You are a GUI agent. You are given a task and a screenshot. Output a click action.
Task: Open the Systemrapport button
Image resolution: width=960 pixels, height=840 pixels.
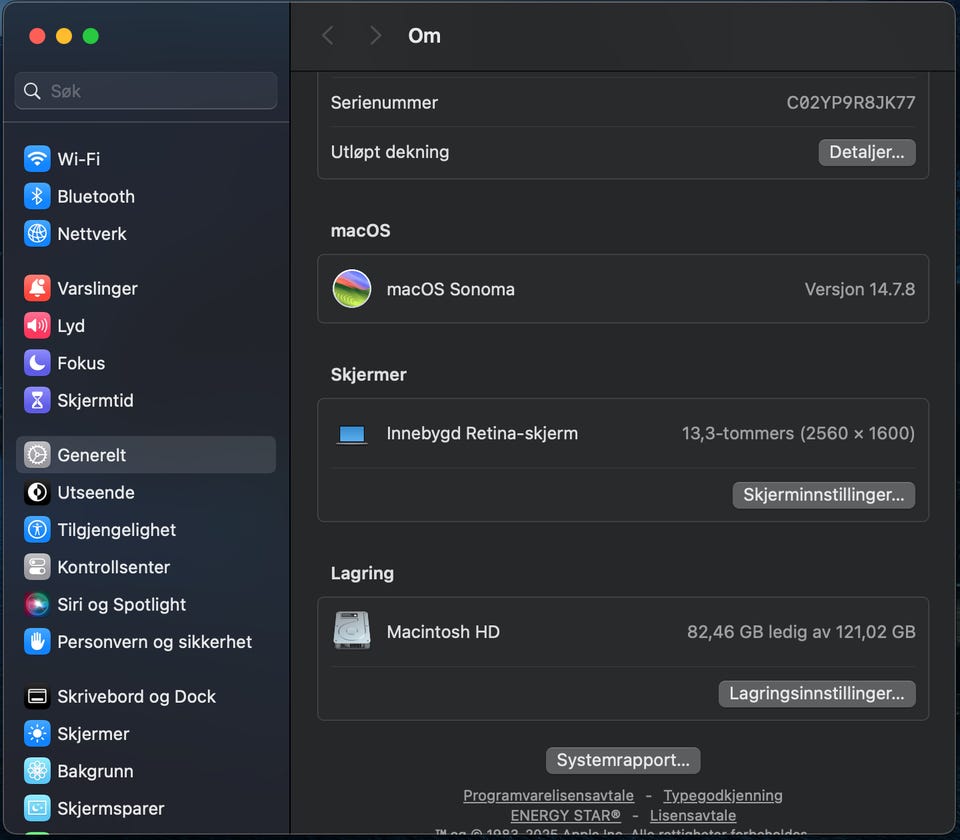pos(623,760)
